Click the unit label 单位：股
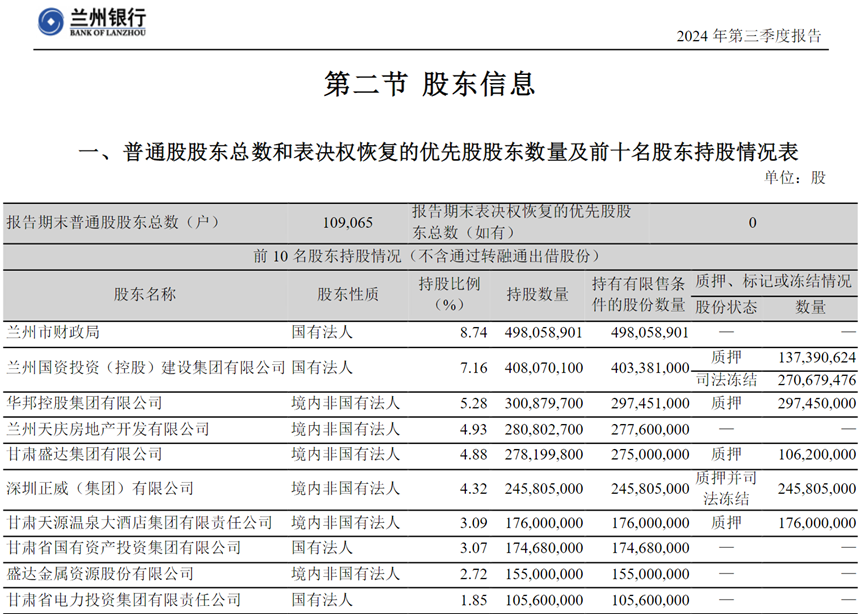The width and height of the screenshot is (865, 614). pos(794,178)
